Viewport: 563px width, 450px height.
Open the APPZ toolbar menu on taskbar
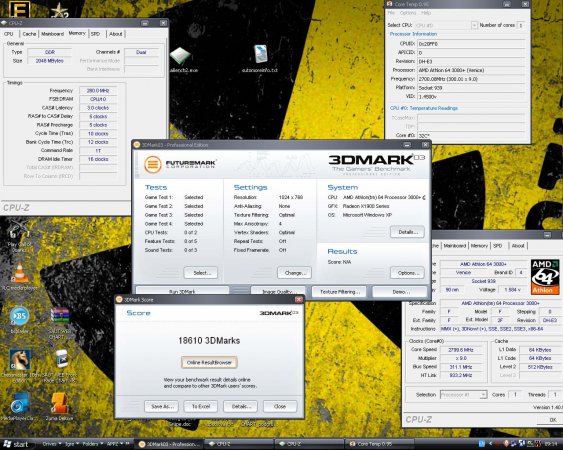tap(115, 444)
